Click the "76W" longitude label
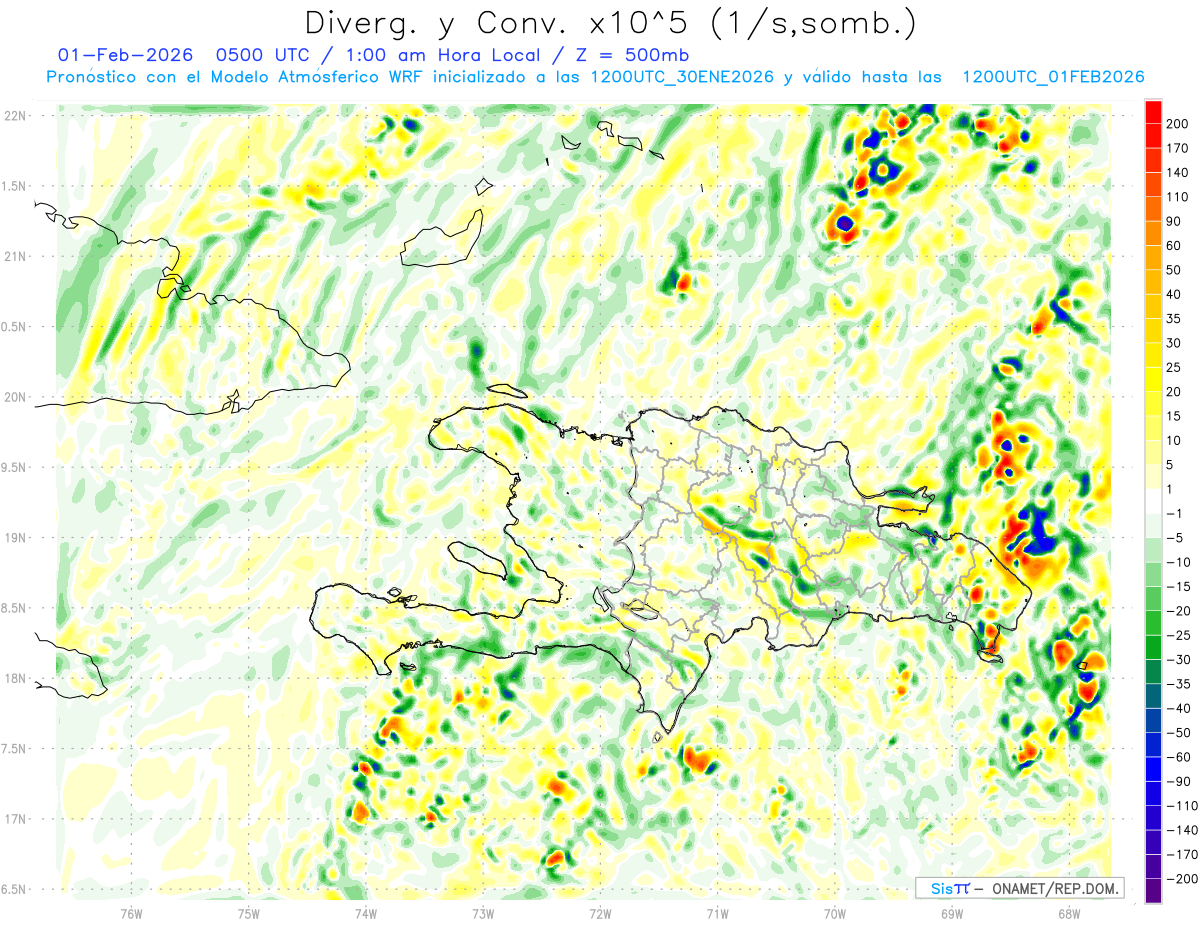 [x=131, y=914]
